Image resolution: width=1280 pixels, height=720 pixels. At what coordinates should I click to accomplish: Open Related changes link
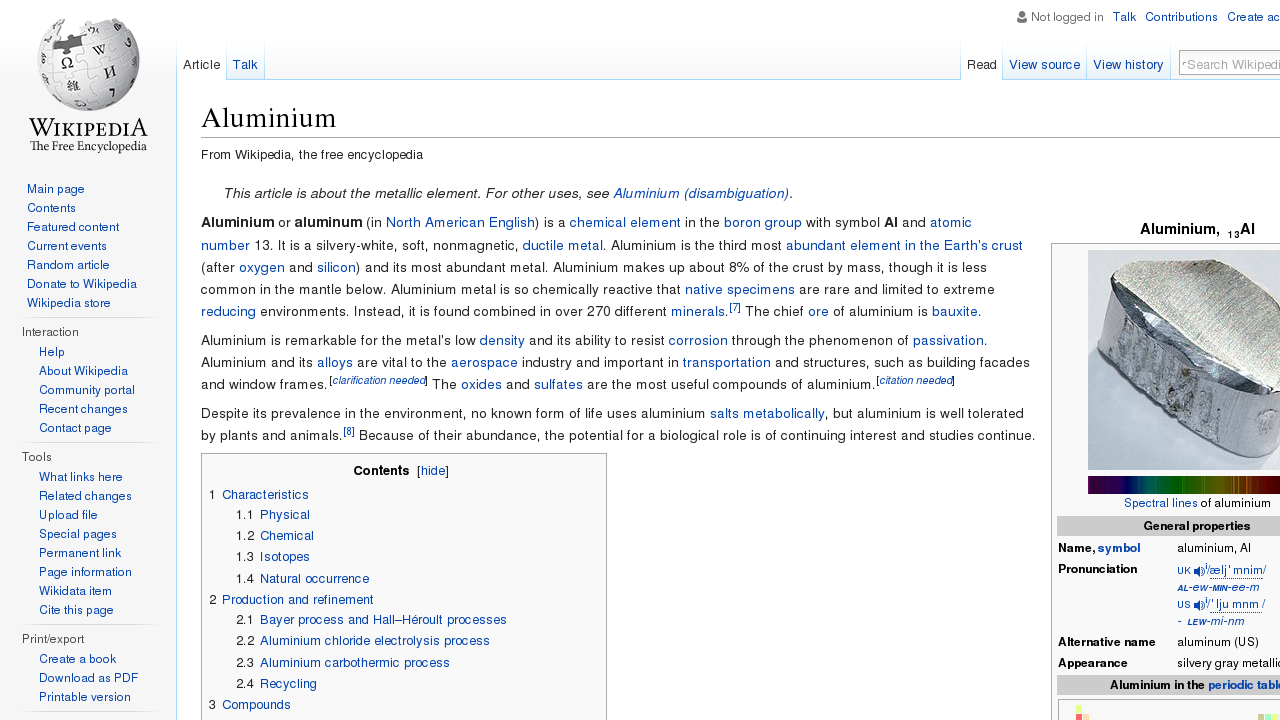pyautogui.click(x=85, y=496)
